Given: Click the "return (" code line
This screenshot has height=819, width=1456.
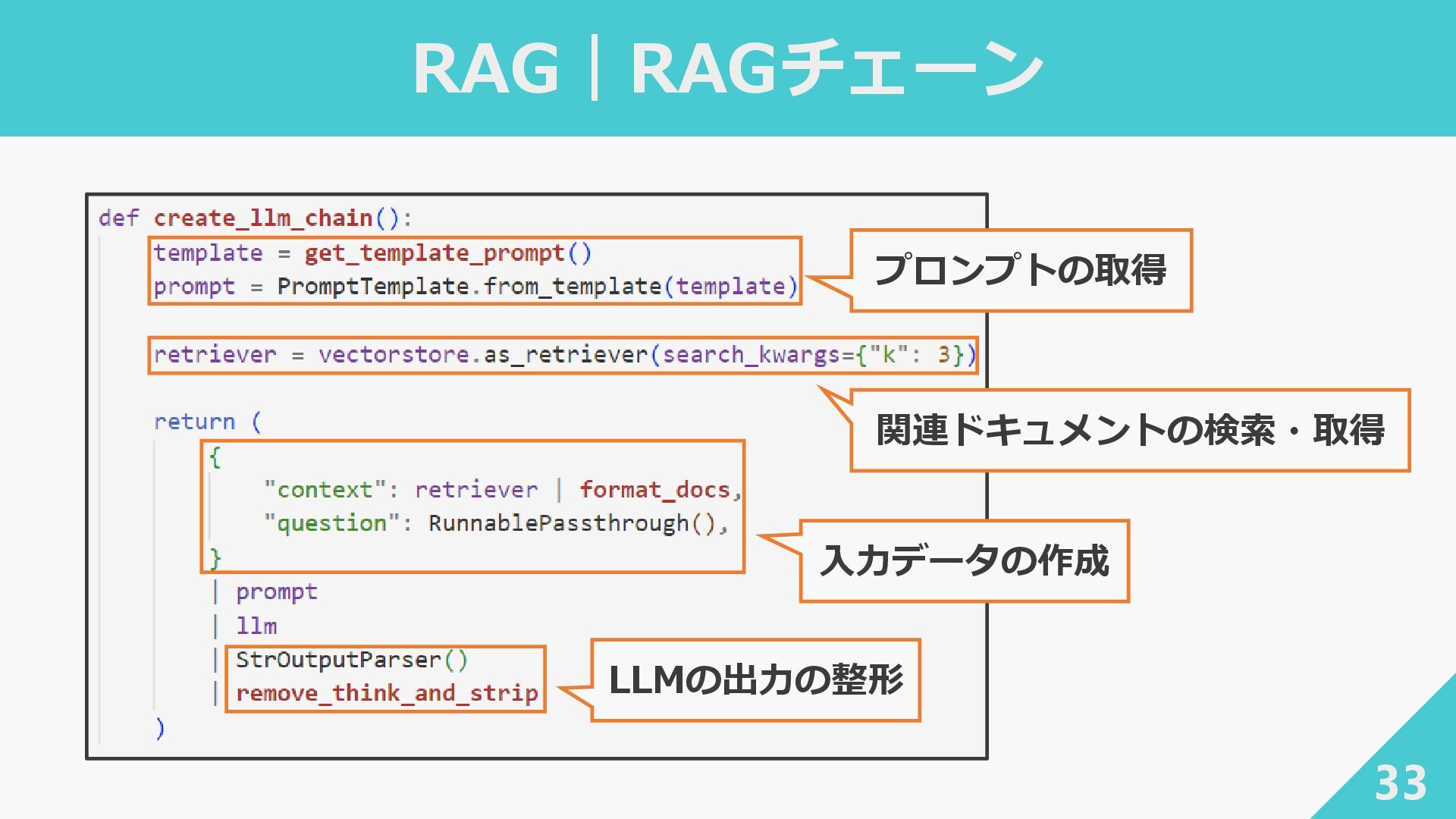Looking at the screenshot, I should pyautogui.click(x=208, y=422).
